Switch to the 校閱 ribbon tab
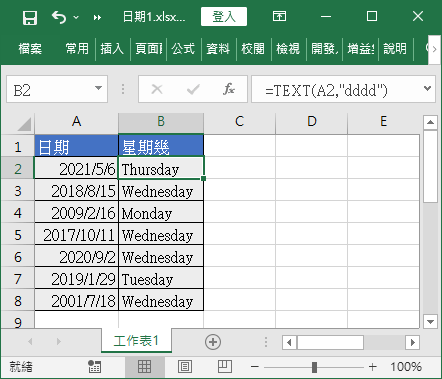Viewport: 442px width, 379px height. coord(253,49)
